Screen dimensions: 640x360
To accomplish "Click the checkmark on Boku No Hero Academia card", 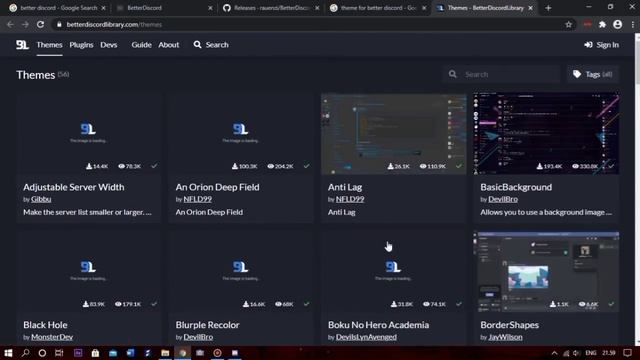I will click(x=459, y=304).
